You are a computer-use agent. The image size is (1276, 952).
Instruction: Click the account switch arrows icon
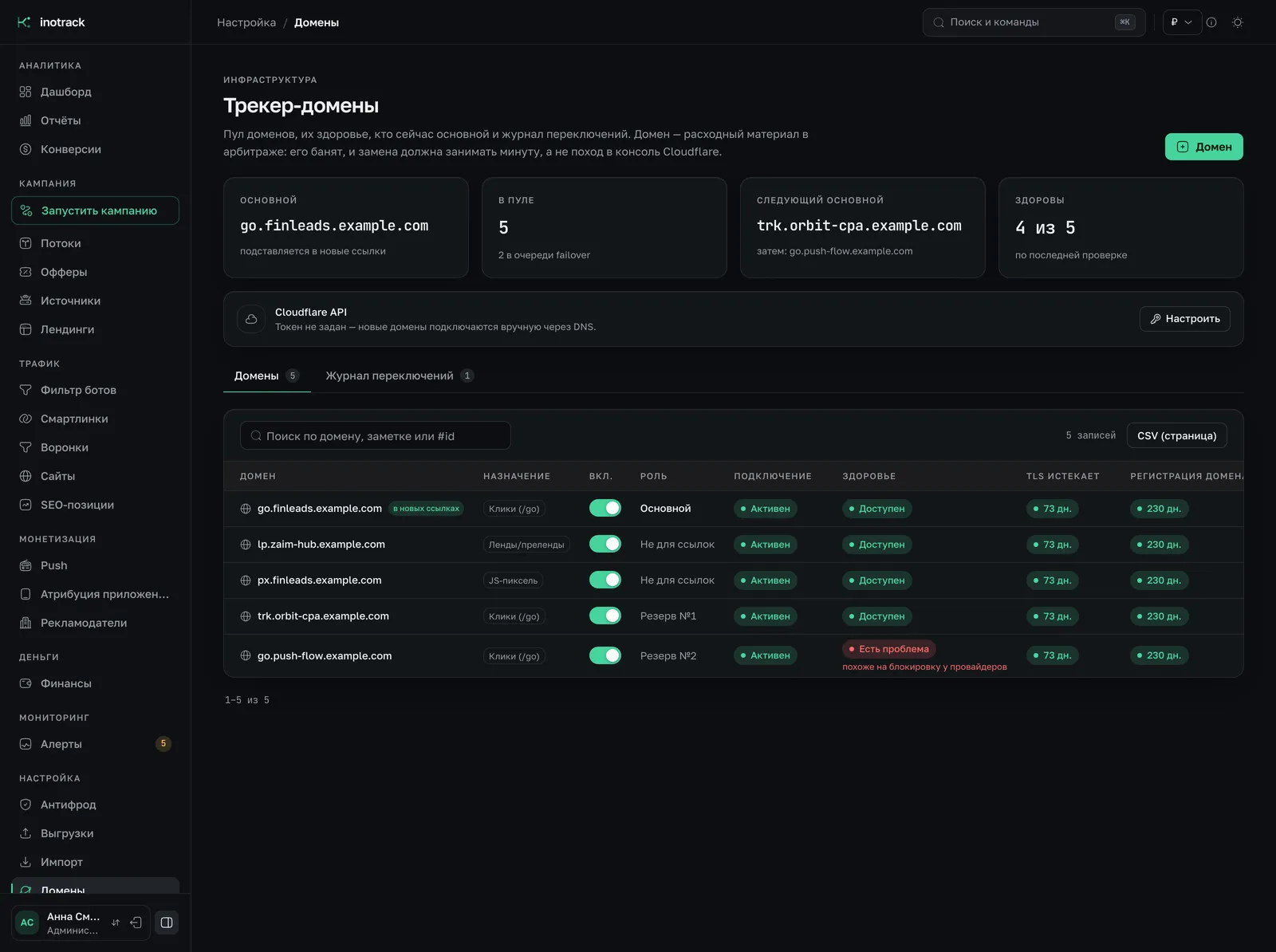pos(116,922)
